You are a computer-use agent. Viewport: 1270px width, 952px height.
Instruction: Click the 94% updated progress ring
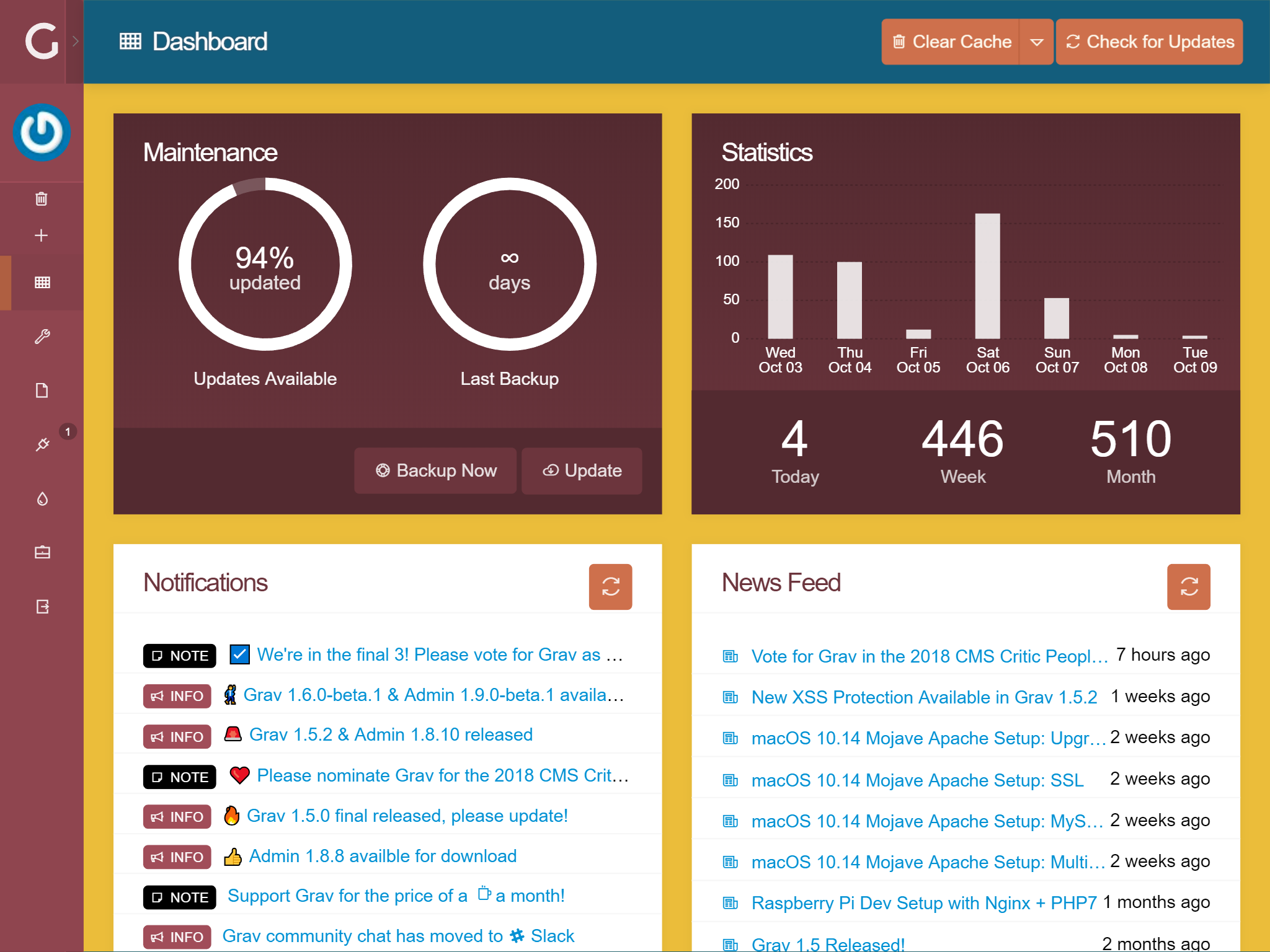pyautogui.click(x=265, y=265)
